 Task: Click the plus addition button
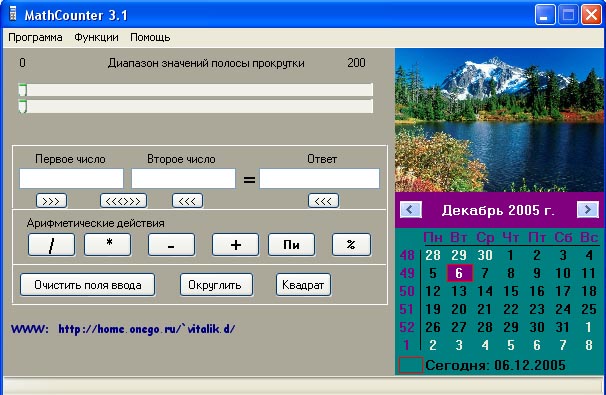pos(235,245)
